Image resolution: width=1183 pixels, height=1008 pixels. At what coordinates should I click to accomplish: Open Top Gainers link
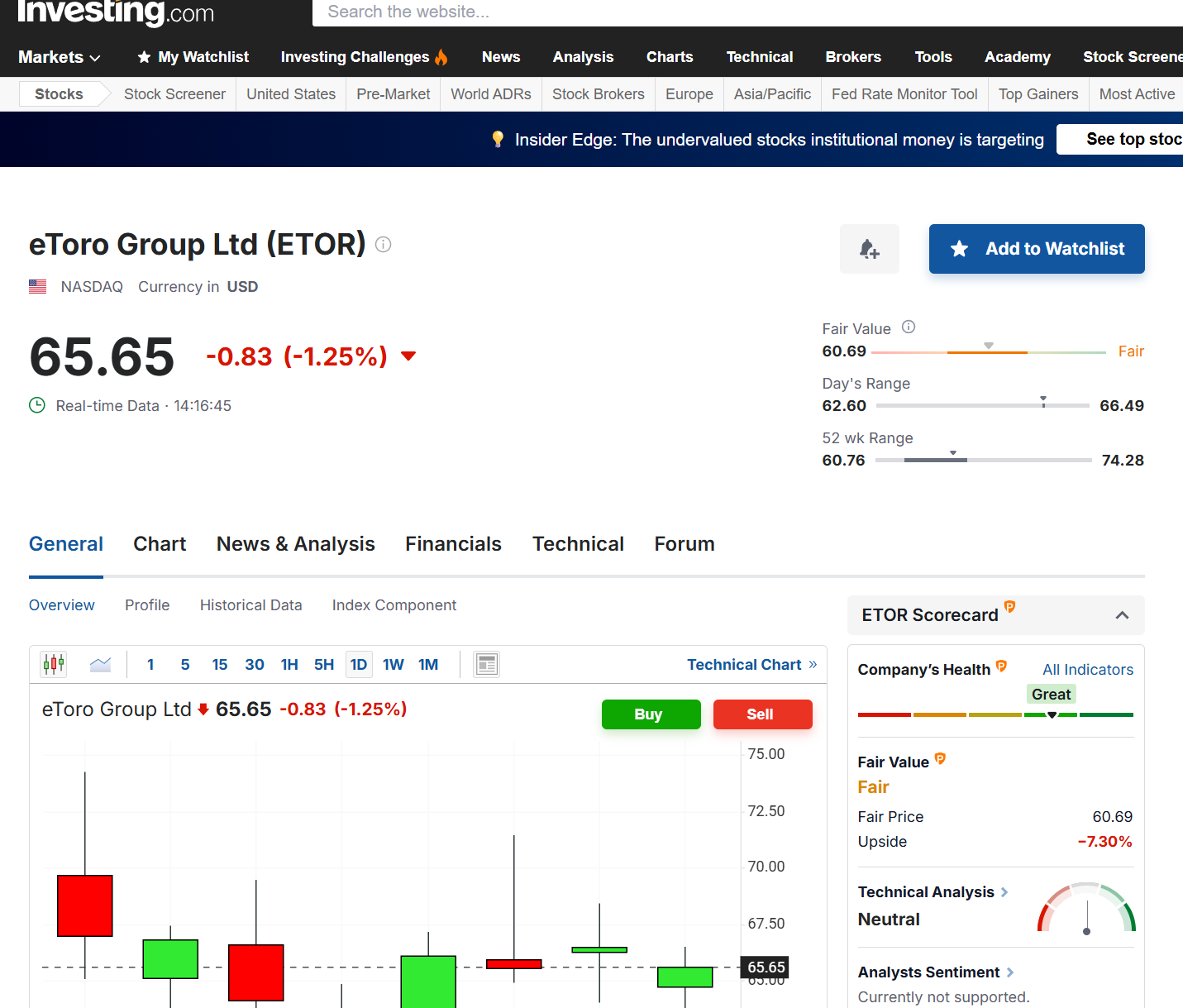(x=1038, y=94)
